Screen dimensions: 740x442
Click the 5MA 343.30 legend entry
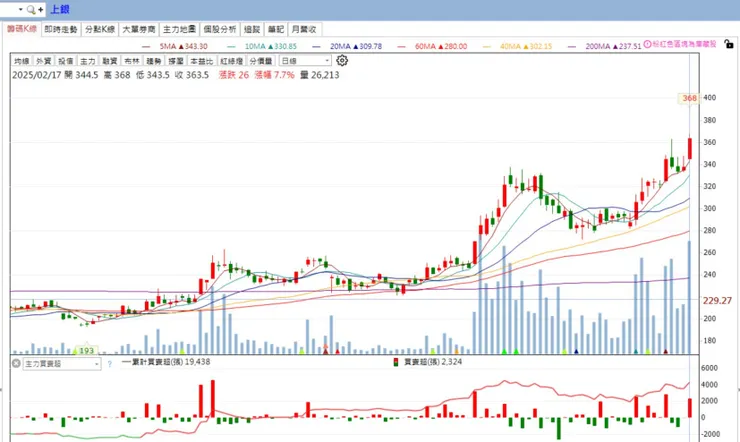tap(175, 46)
